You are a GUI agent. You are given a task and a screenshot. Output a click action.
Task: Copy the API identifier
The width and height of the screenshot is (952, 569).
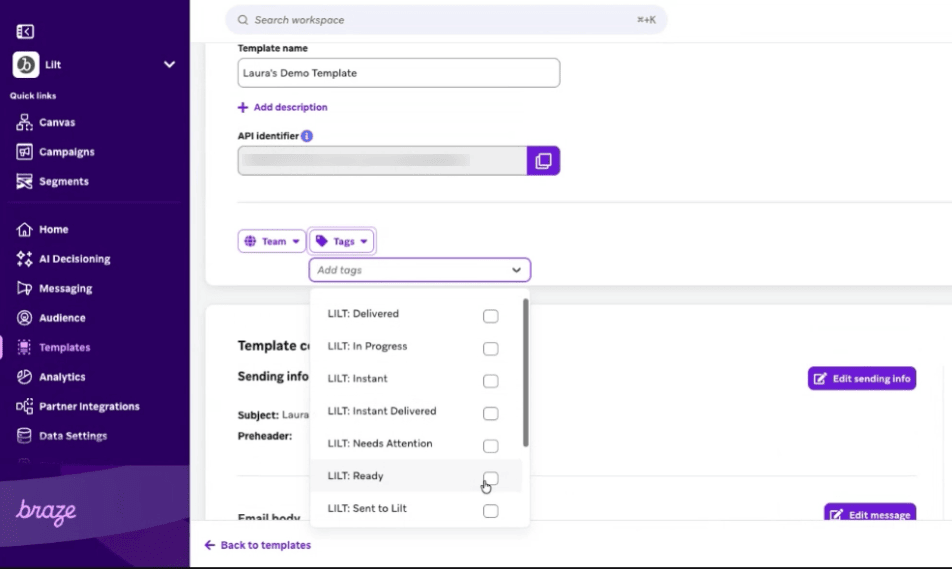point(543,160)
